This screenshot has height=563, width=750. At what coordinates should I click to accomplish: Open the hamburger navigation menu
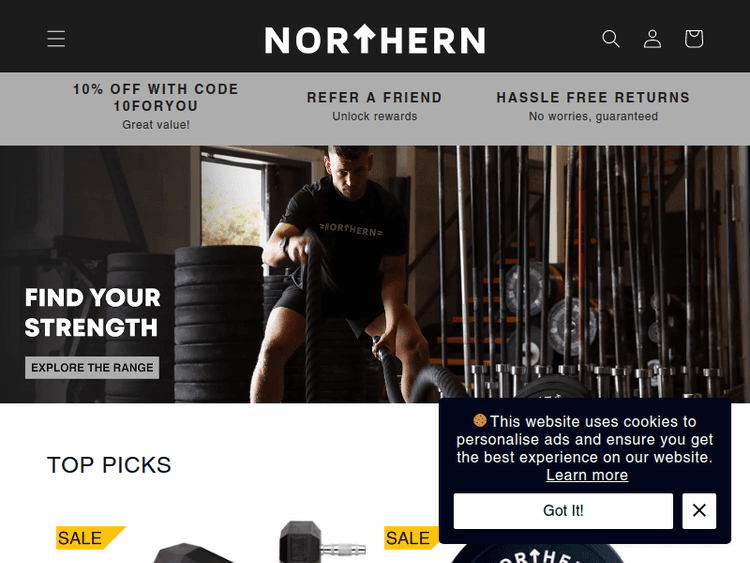coord(56,39)
